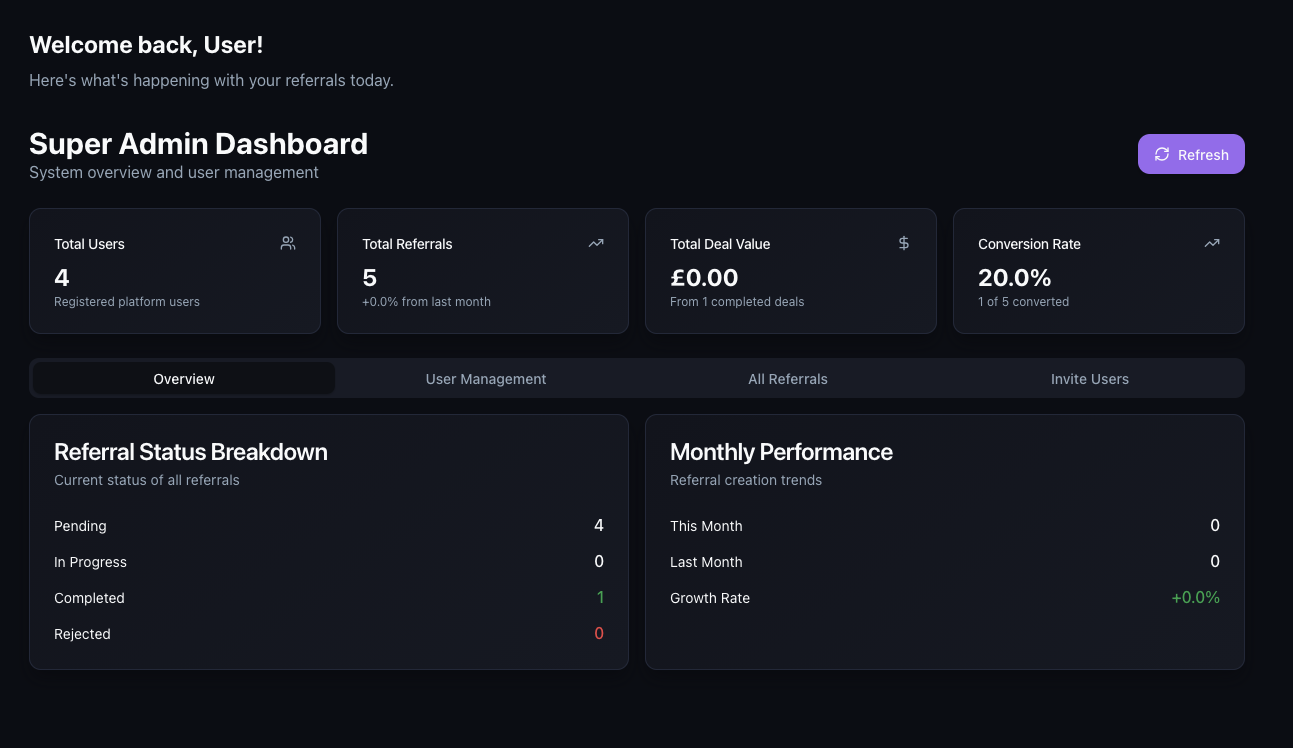1293x748 pixels.
Task: Click the Super Admin Dashboard heading
Action: (x=198, y=144)
